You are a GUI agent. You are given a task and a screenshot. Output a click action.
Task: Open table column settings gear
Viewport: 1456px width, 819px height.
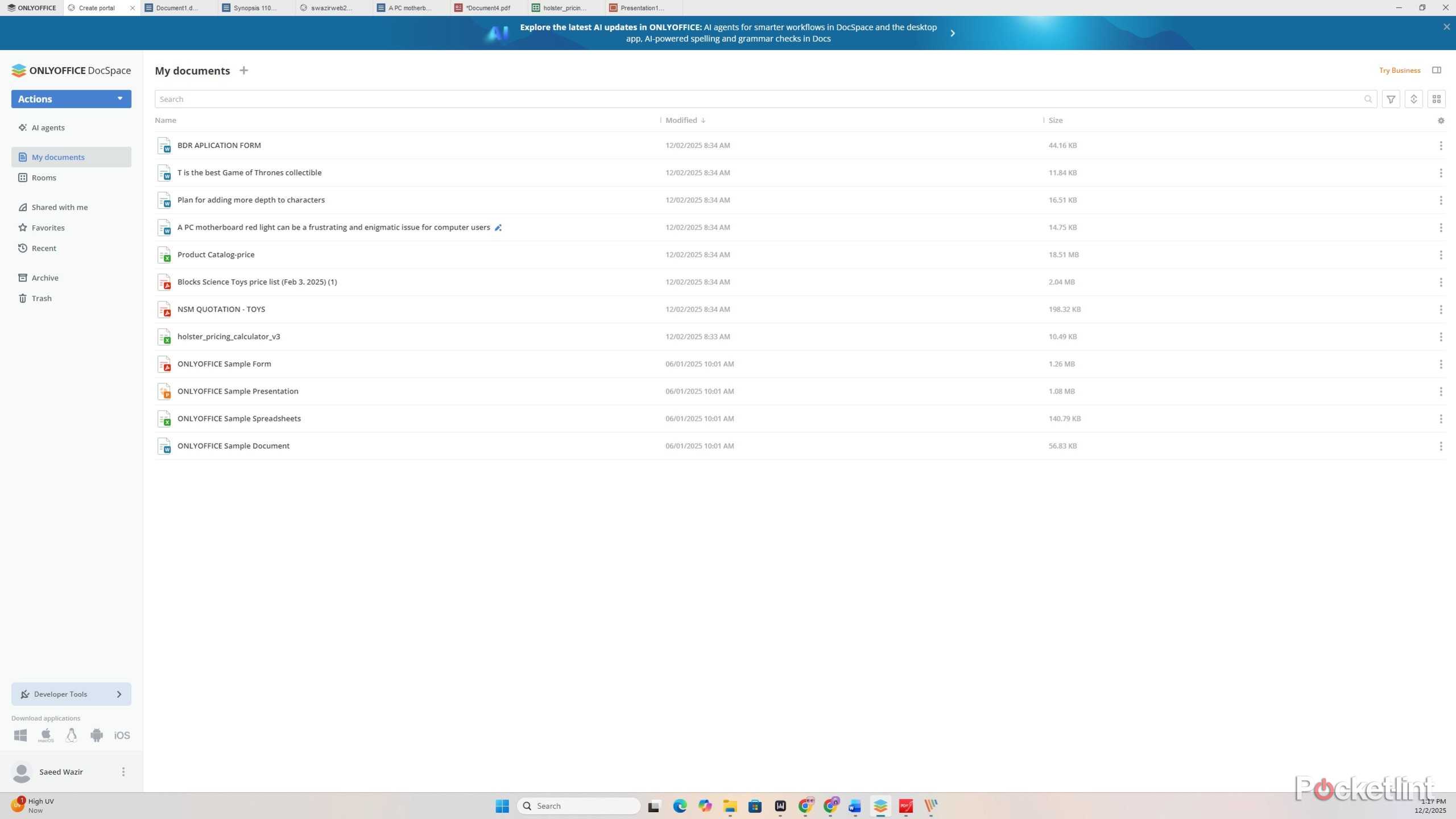(1441, 121)
